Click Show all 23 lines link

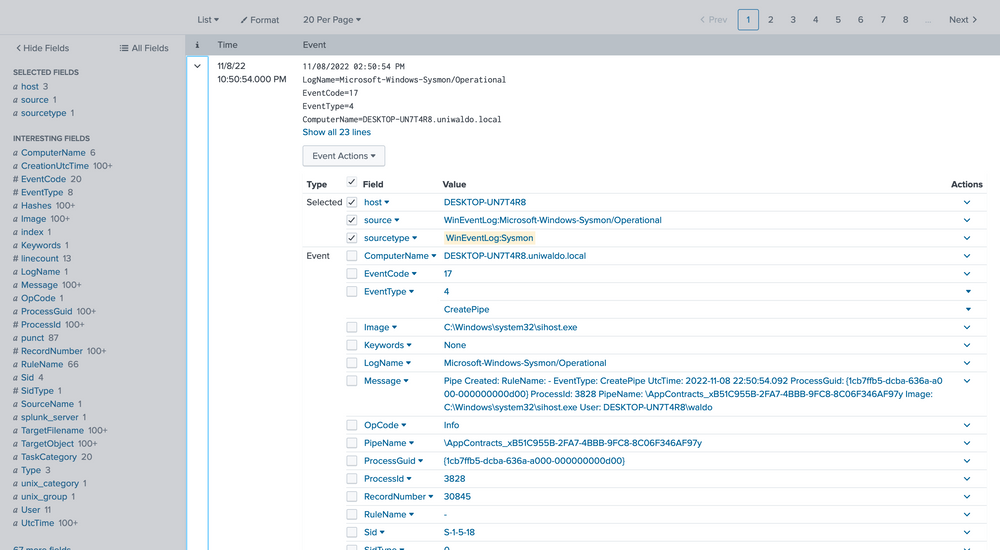point(336,132)
